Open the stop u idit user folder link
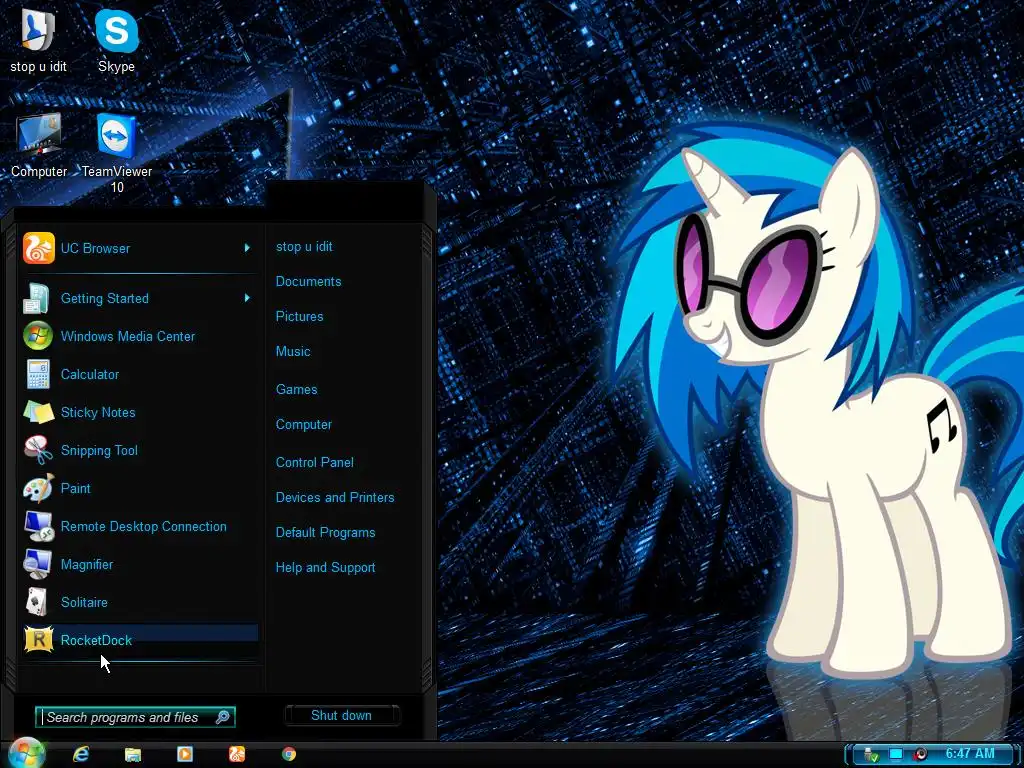The image size is (1024, 768). pos(304,246)
